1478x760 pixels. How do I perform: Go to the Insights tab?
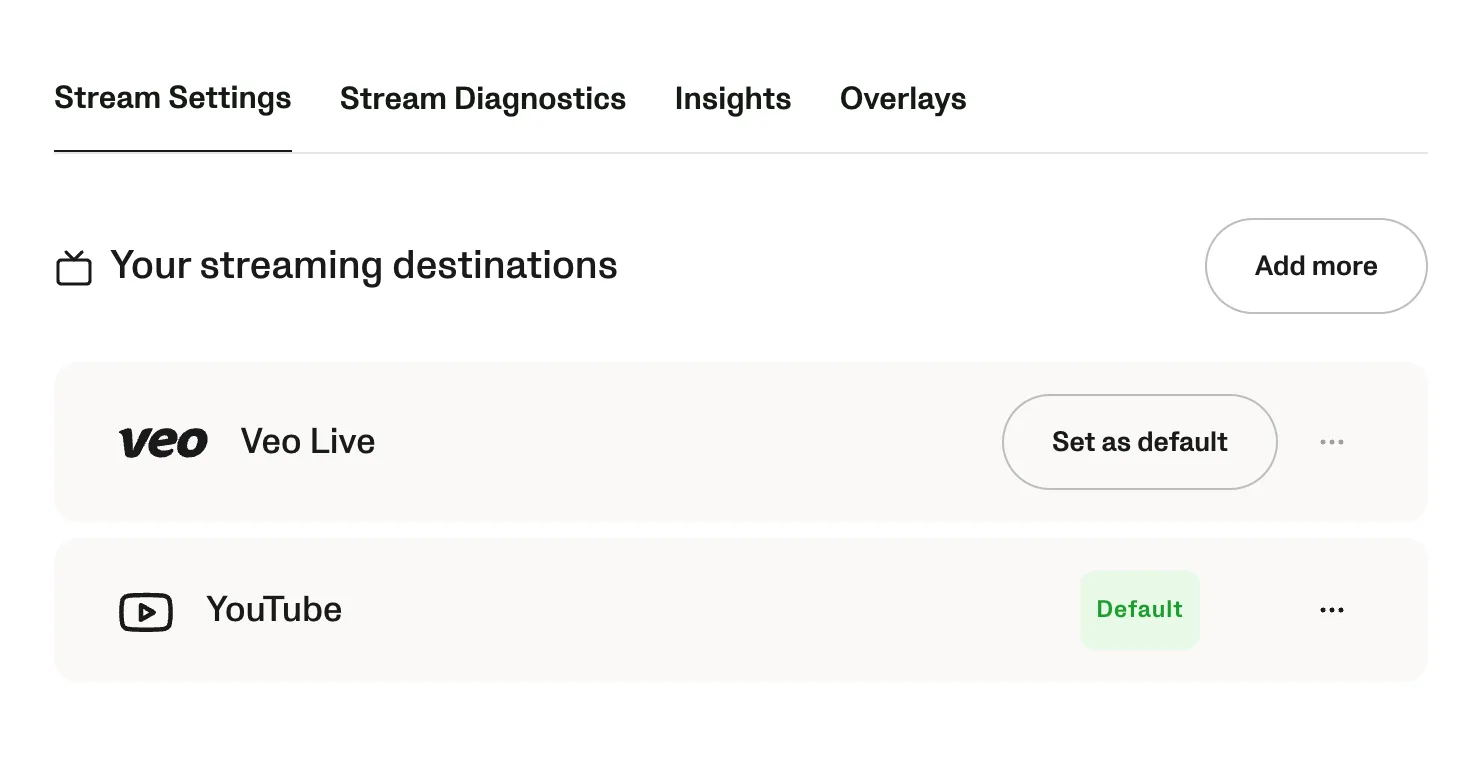[732, 99]
